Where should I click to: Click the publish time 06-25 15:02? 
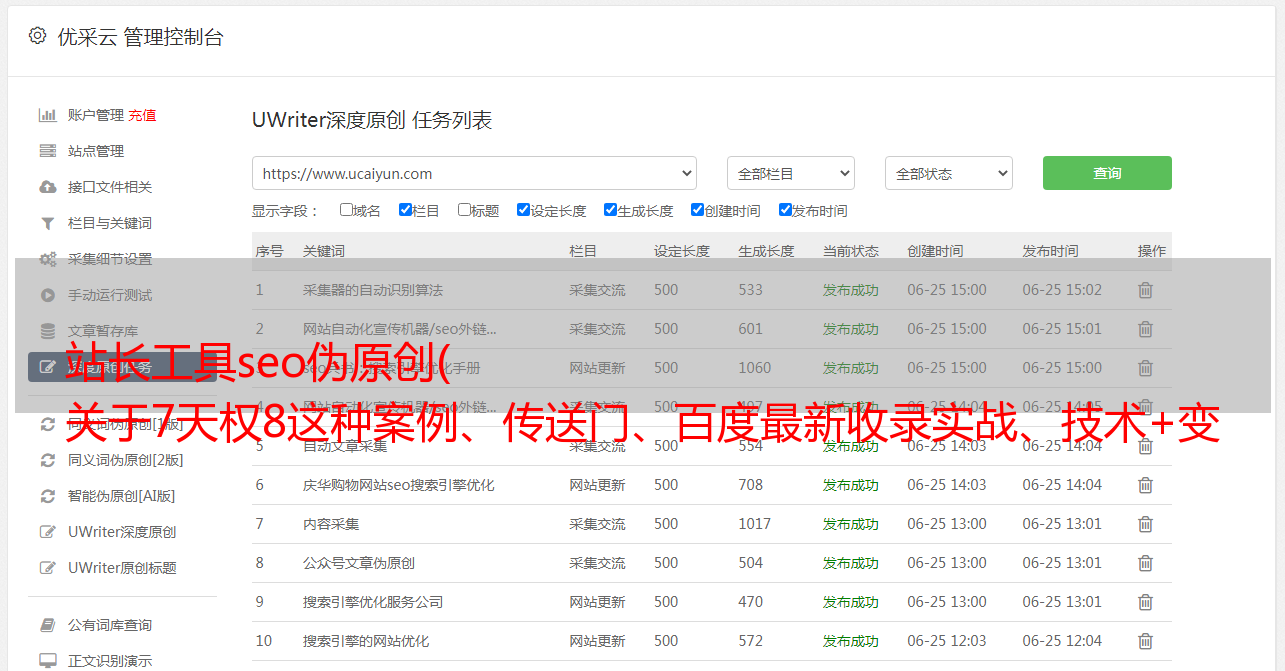[x=1062, y=290]
